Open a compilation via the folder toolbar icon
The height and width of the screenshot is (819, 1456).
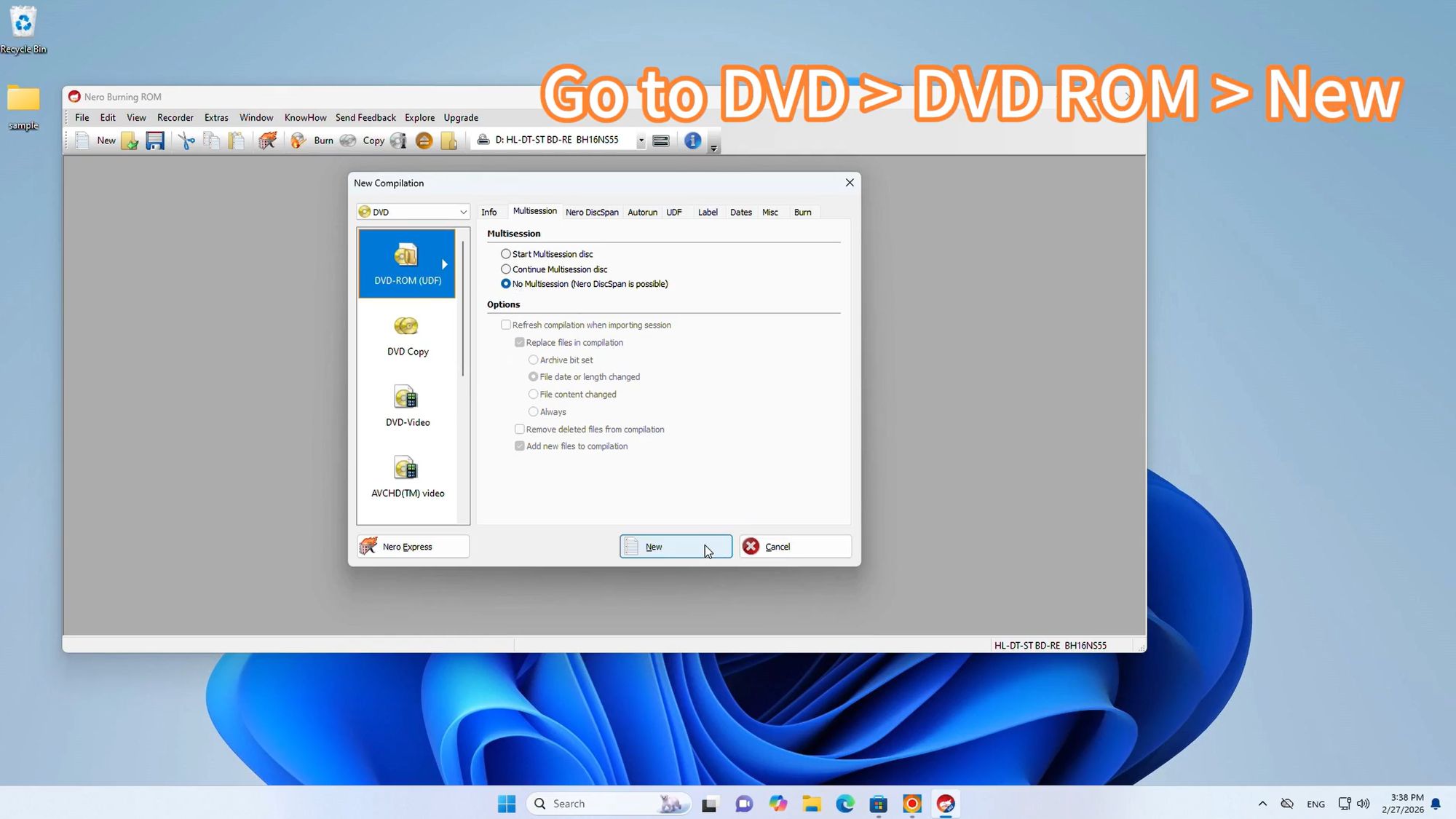pyautogui.click(x=130, y=141)
